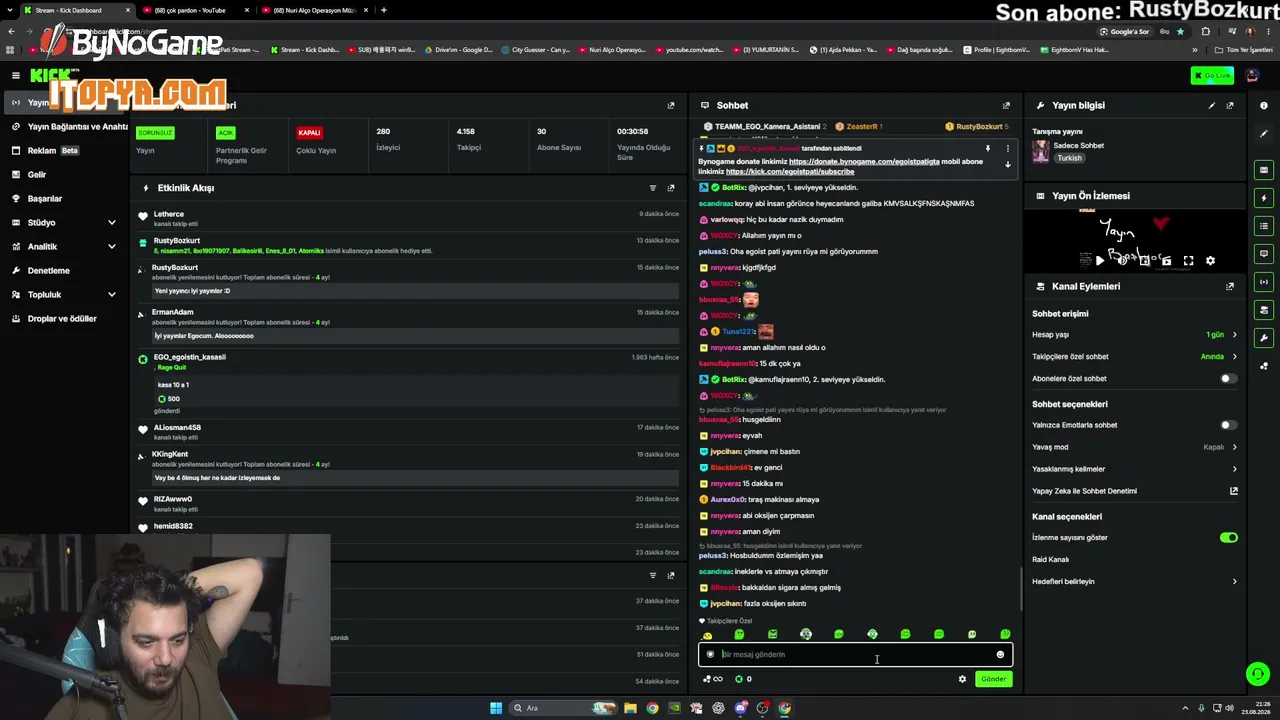
Task: Open a new browser tab
Action: [384, 10]
